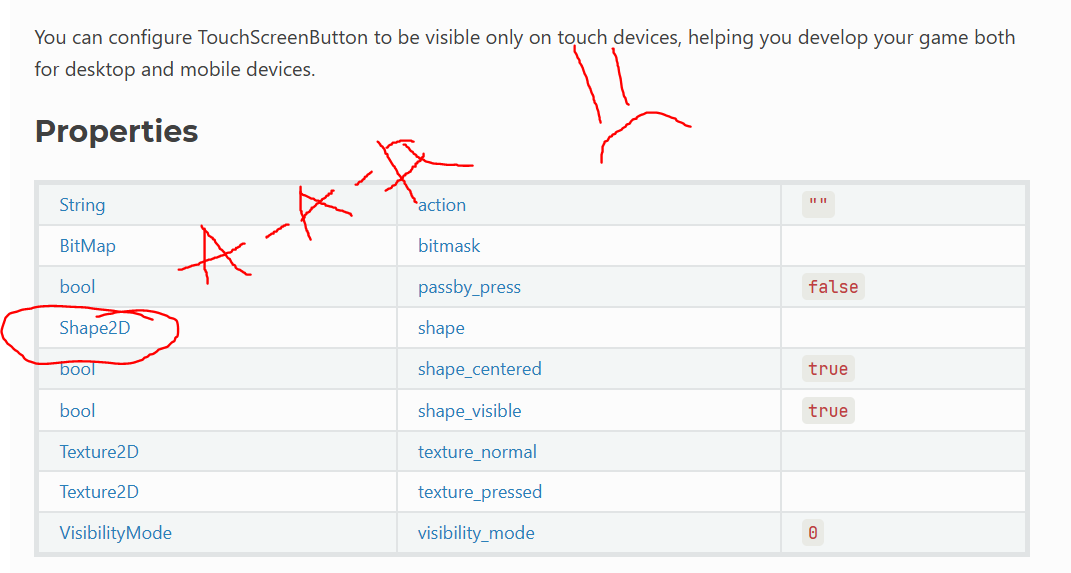The image size is (1071, 573).
Task: Click the bool type for shape_visible
Action: [x=77, y=411]
